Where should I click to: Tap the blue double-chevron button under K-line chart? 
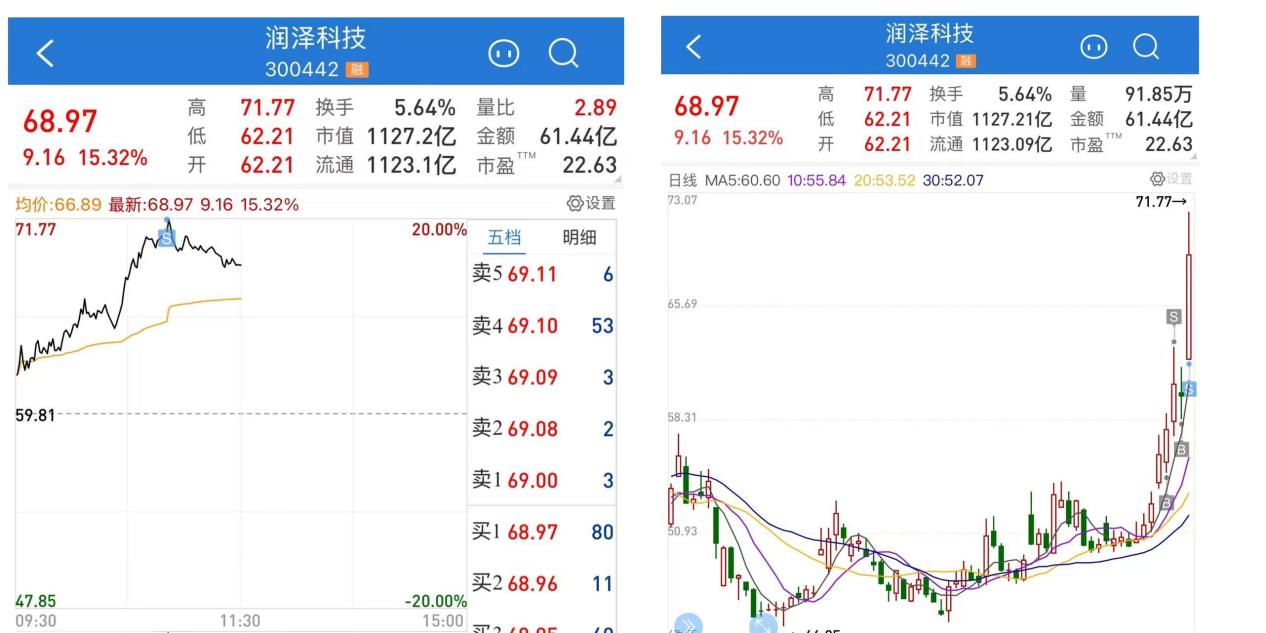pos(689,624)
